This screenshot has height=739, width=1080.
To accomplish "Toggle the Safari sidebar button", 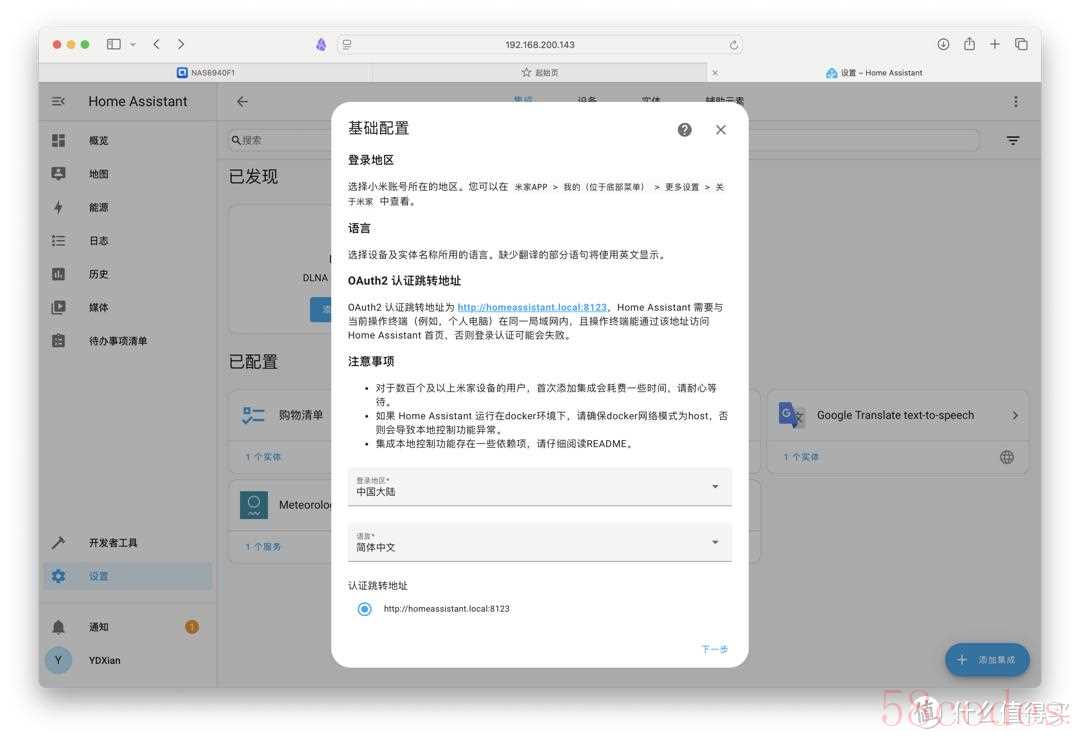I will [x=114, y=44].
